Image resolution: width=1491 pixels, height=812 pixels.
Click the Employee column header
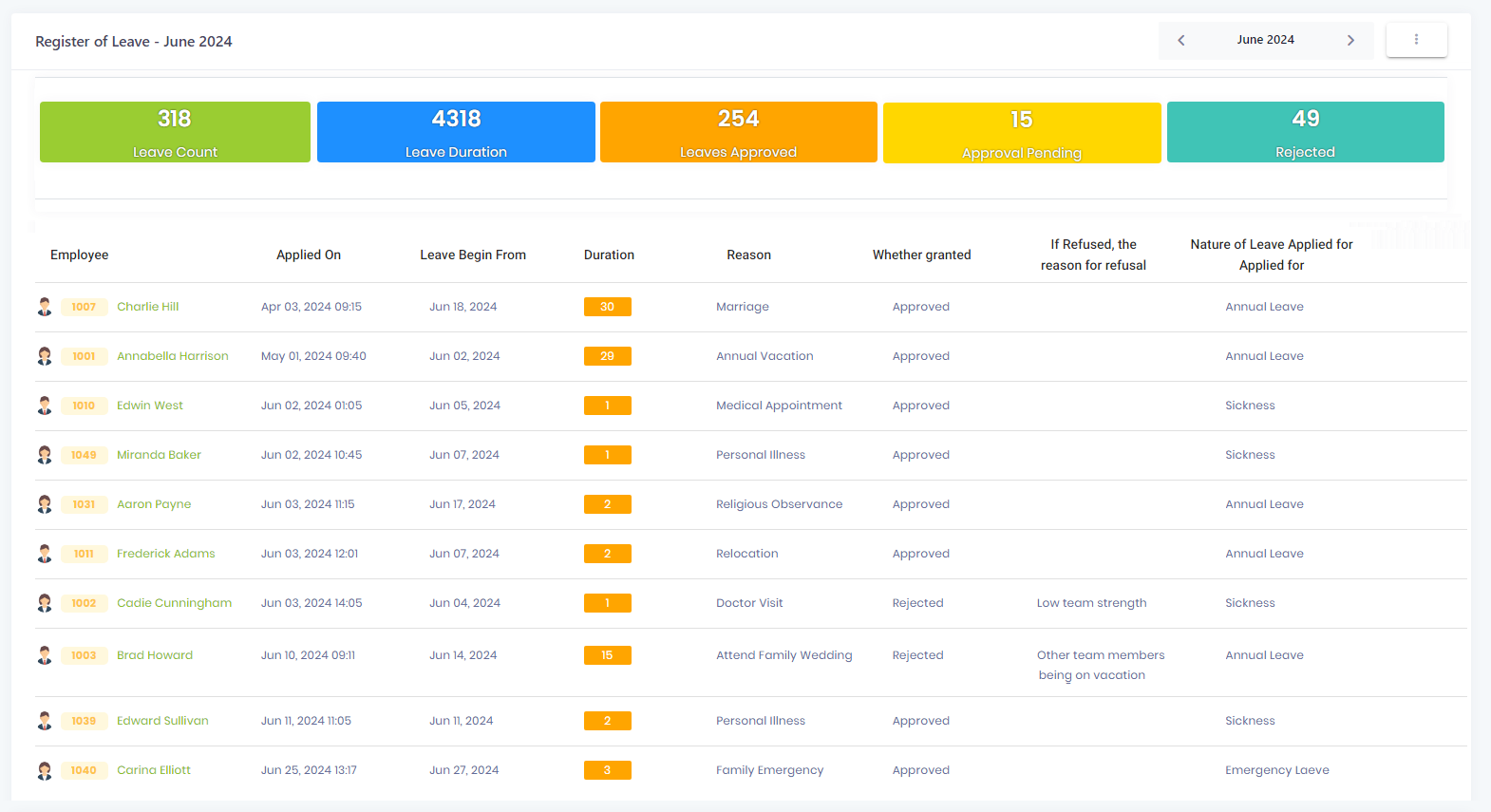click(80, 255)
